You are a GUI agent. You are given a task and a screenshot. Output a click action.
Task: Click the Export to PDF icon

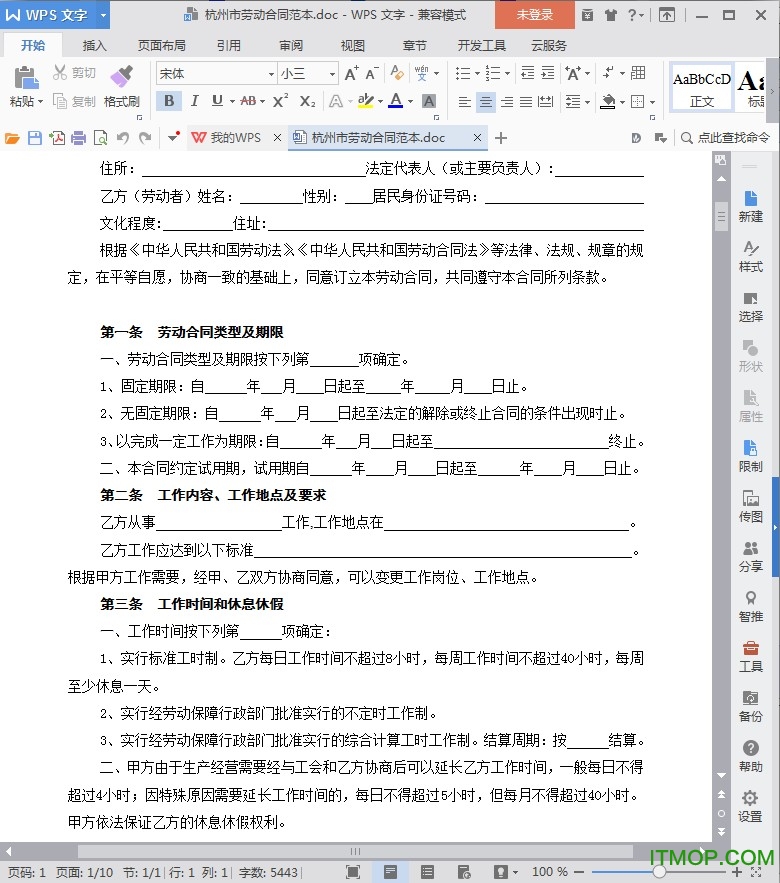(x=57, y=137)
